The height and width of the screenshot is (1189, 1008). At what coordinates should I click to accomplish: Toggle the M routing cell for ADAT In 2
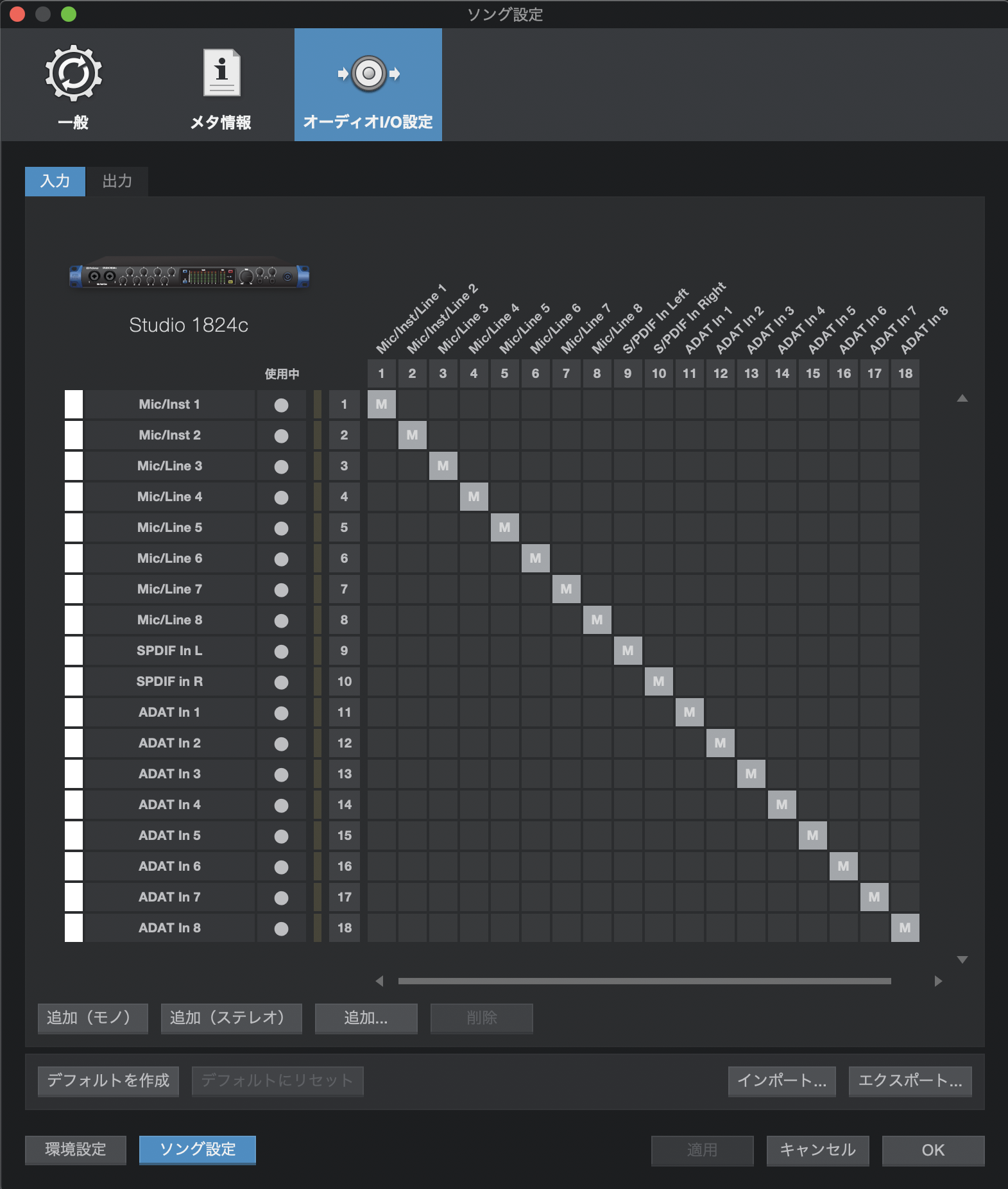721,743
